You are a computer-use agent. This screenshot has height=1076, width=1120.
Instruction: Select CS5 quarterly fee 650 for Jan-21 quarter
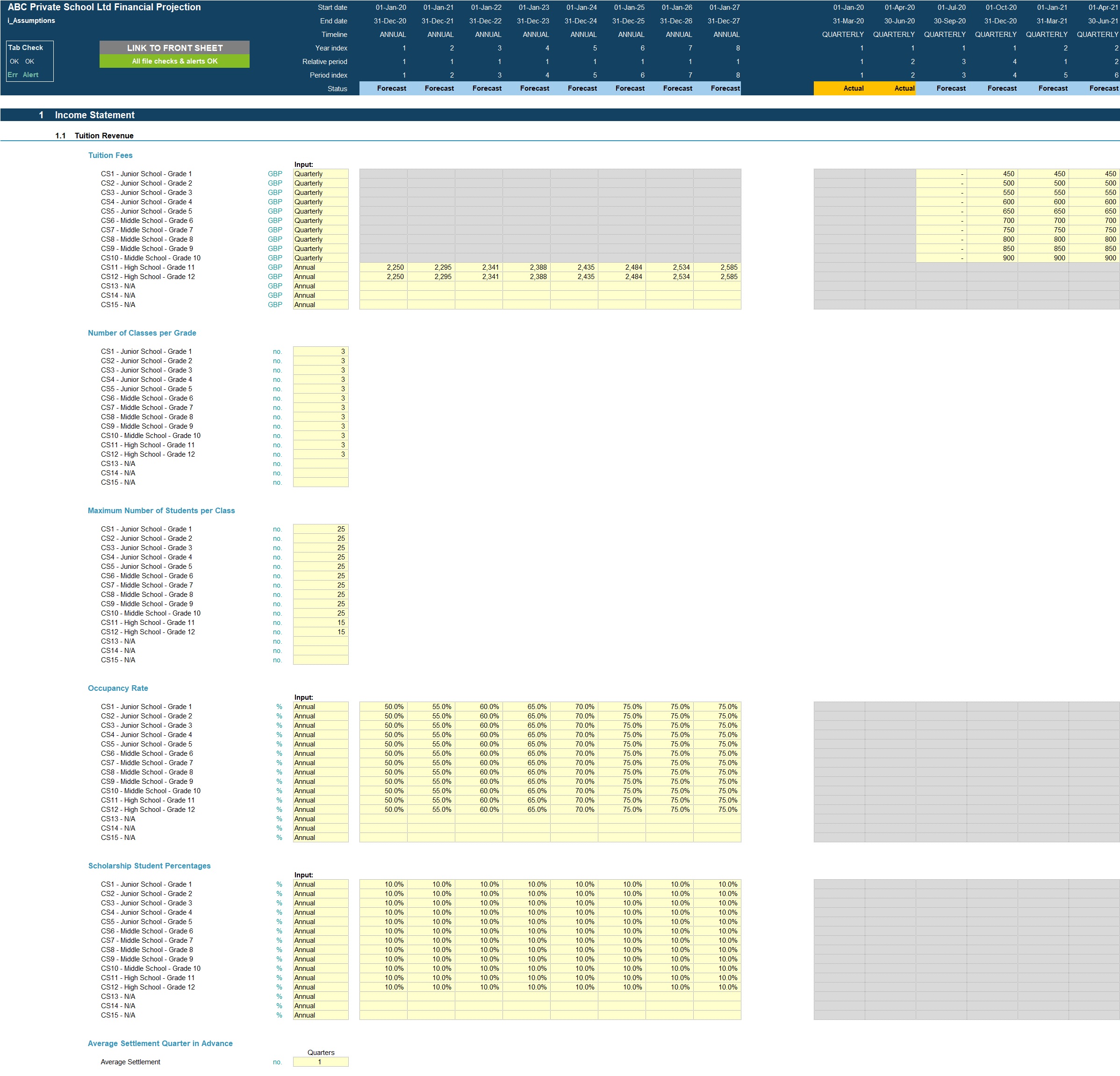pyautogui.click(x=1043, y=211)
